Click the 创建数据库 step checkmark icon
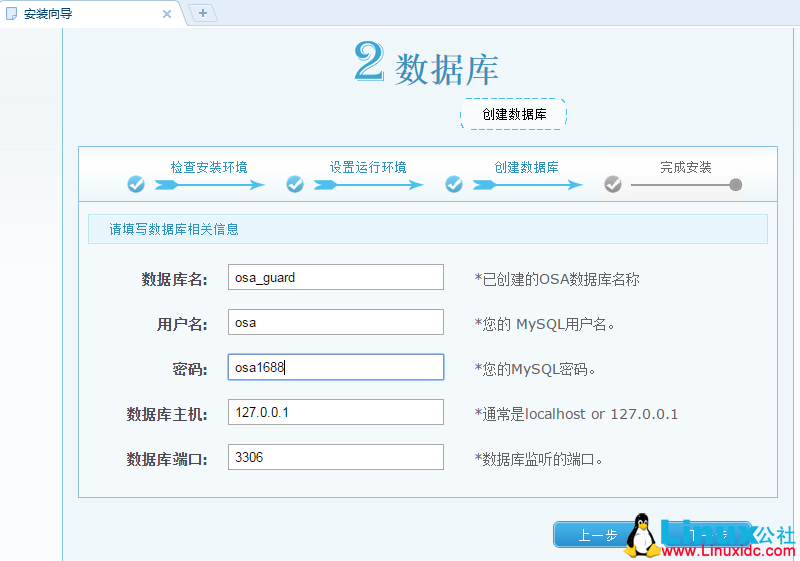The height and width of the screenshot is (561, 800). click(x=454, y=184)
